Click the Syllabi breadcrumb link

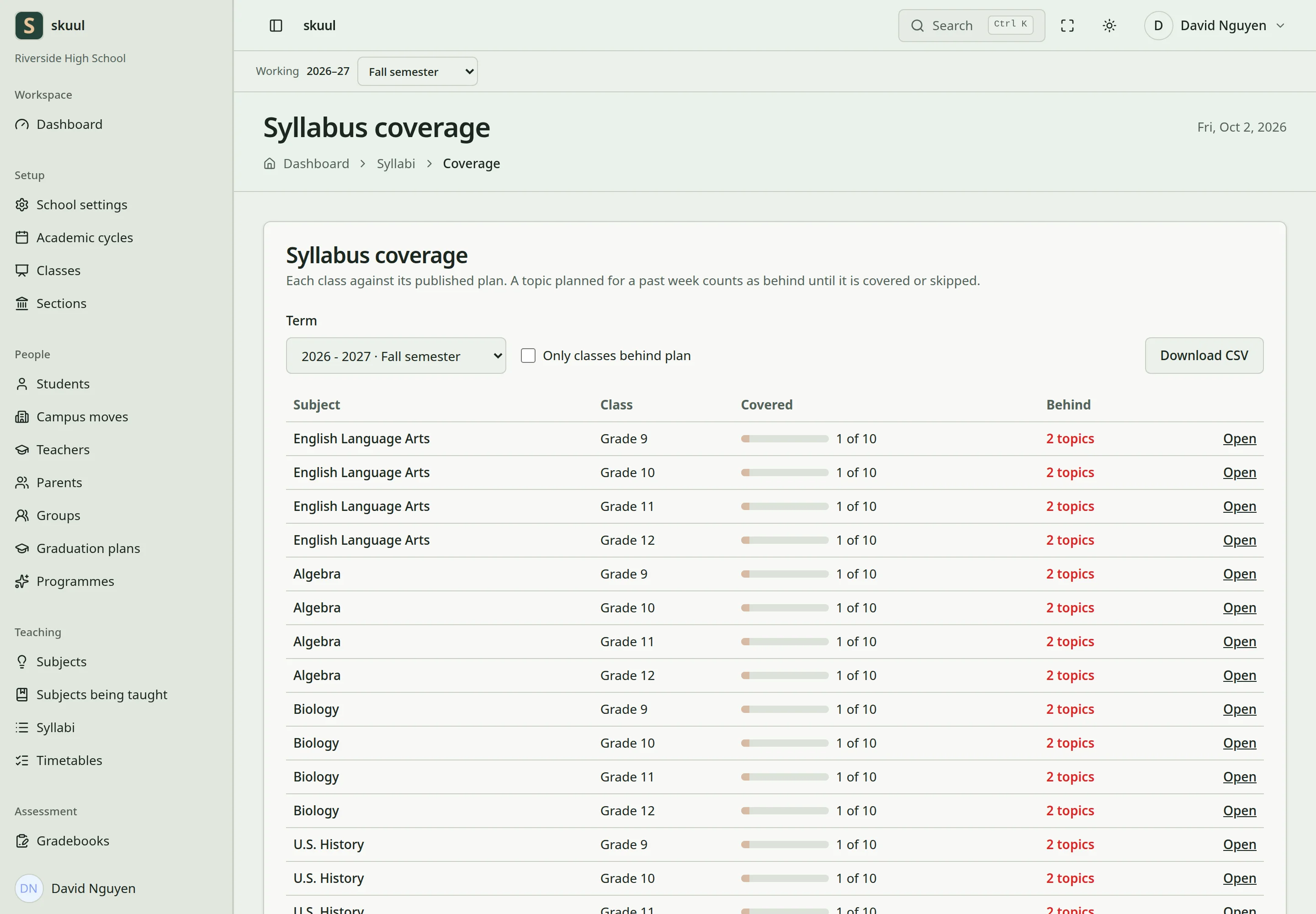click(x=396, y=163)
